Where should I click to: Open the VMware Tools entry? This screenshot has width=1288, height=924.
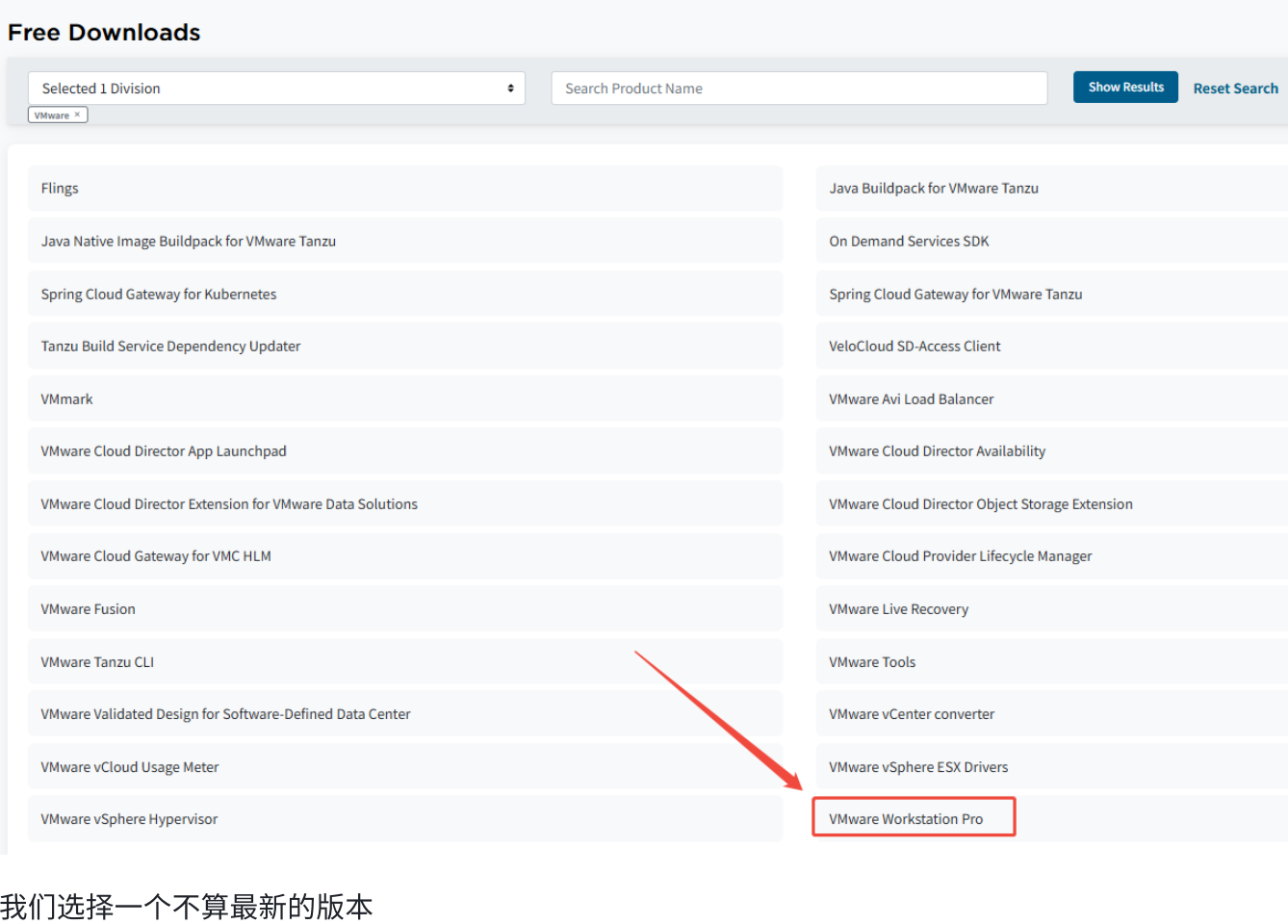(x=1052, y=662)
